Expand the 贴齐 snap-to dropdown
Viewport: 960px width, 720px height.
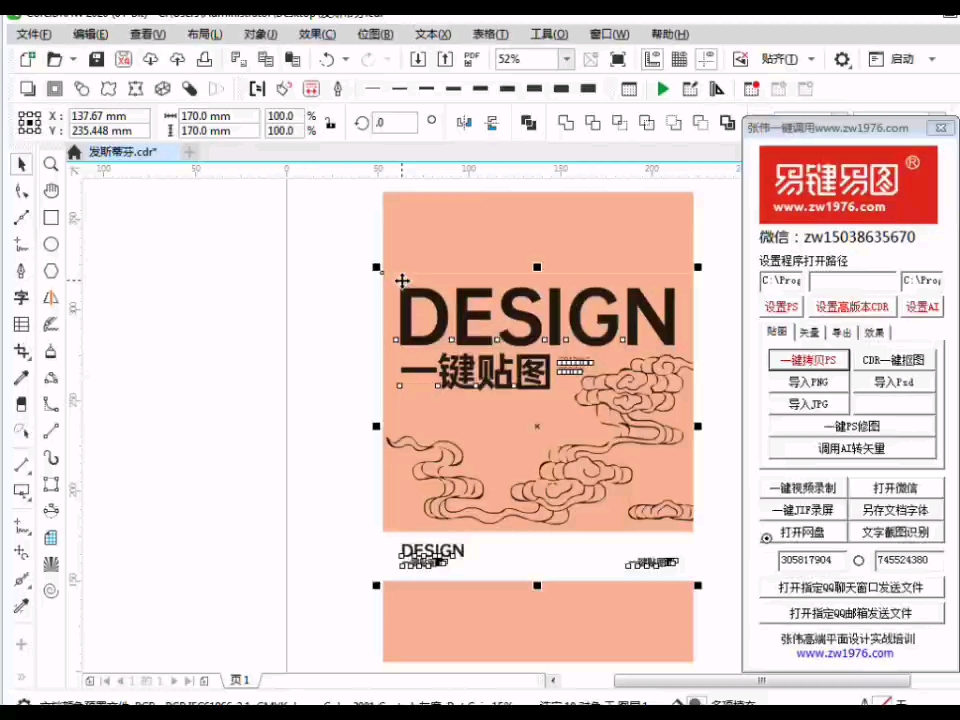(811, 60)
